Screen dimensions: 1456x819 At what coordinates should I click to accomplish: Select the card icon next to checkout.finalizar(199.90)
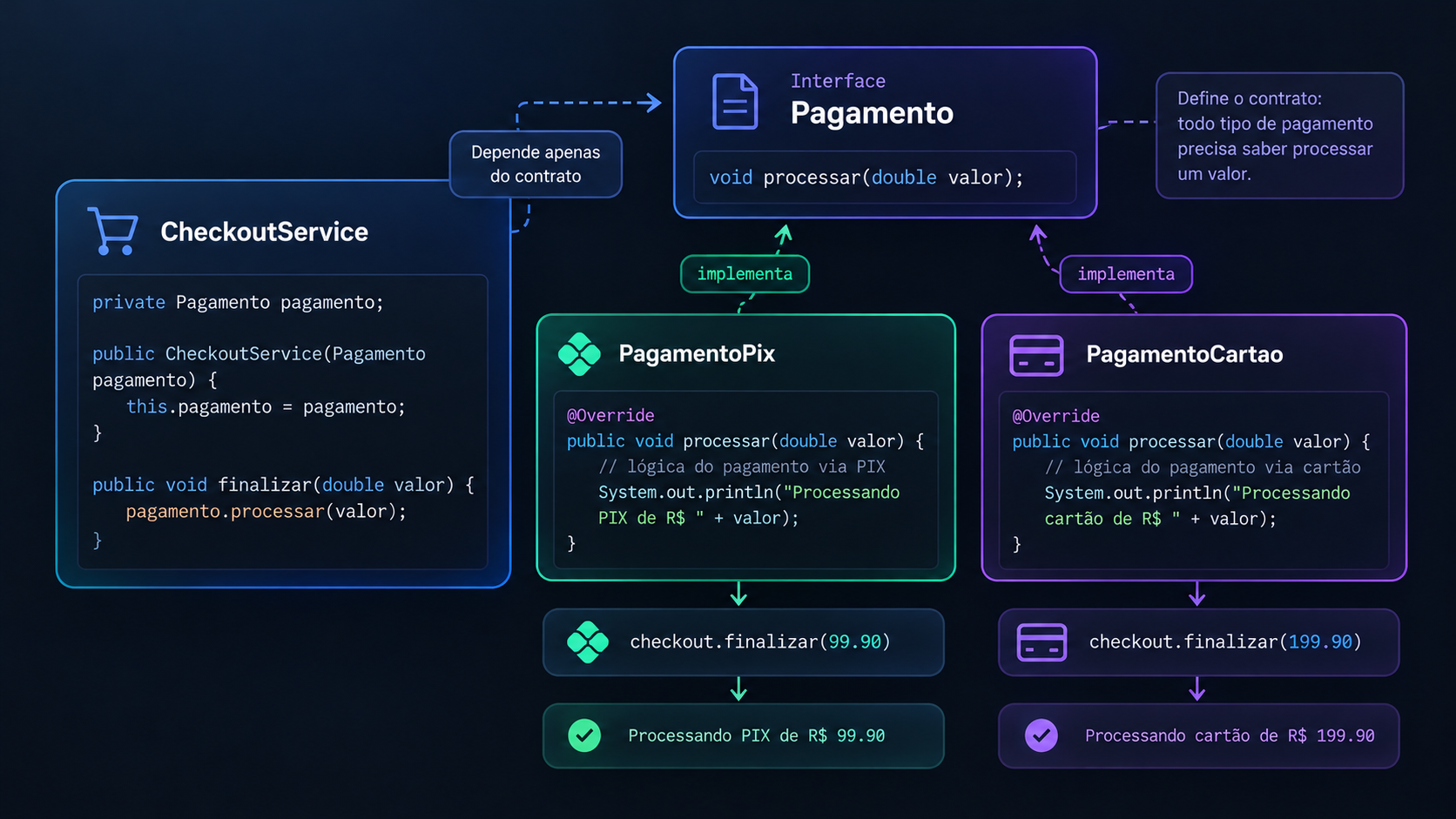1041,642
